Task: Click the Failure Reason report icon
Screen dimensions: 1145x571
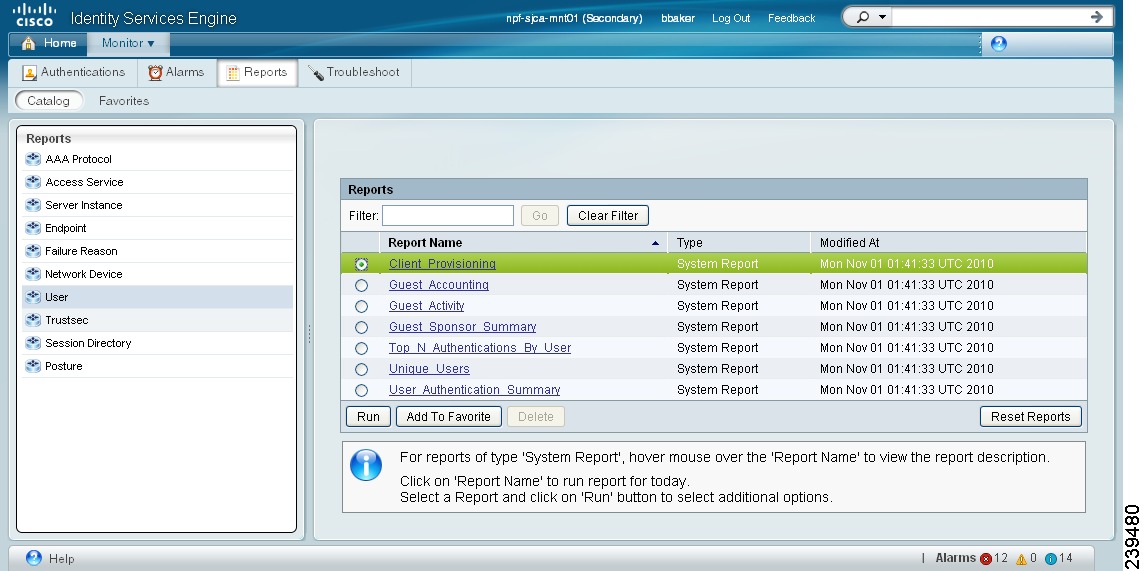Action: (x=33, y=251)
